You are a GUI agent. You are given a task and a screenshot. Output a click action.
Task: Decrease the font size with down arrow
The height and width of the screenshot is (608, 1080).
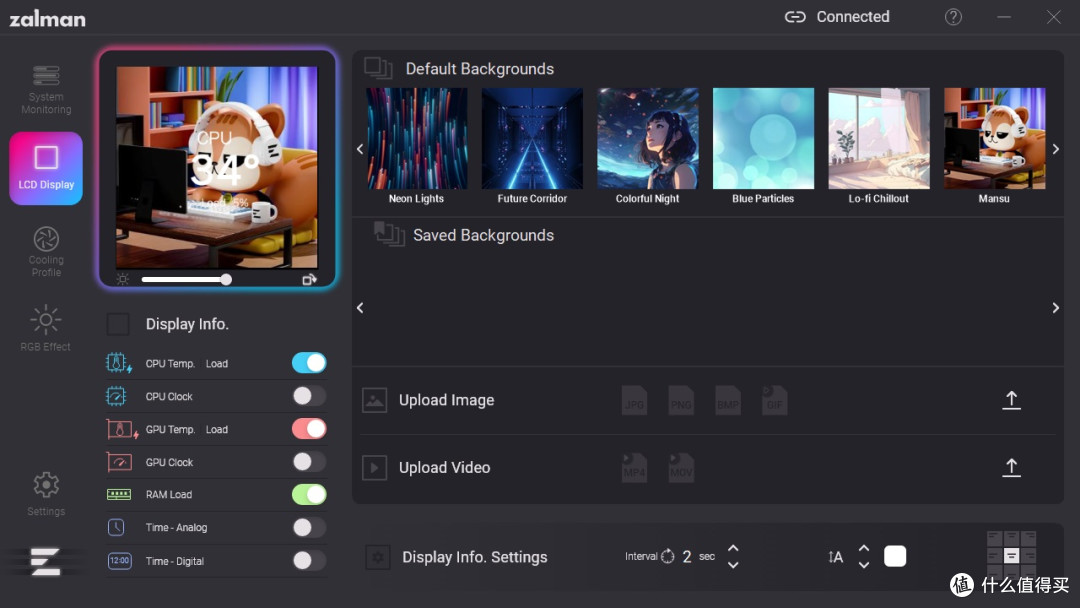point(864,565)
